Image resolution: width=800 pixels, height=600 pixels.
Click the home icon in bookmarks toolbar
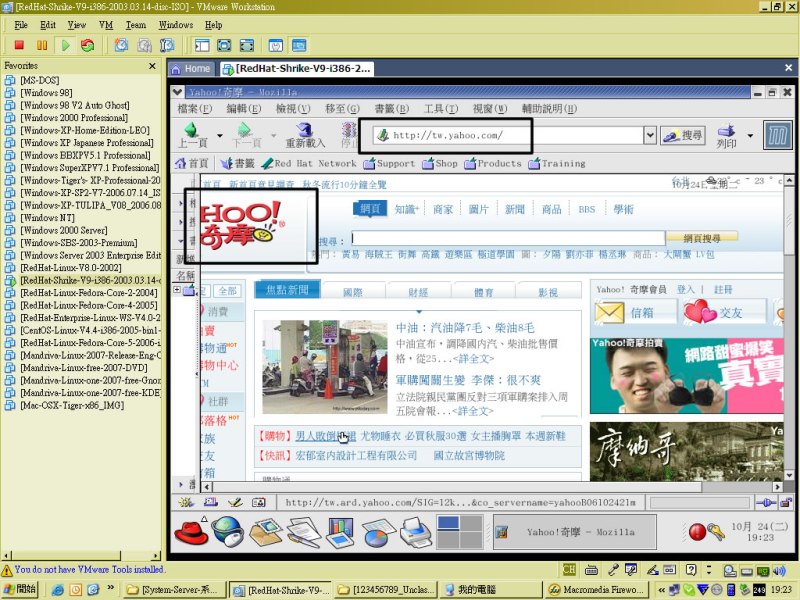(181, 163)
